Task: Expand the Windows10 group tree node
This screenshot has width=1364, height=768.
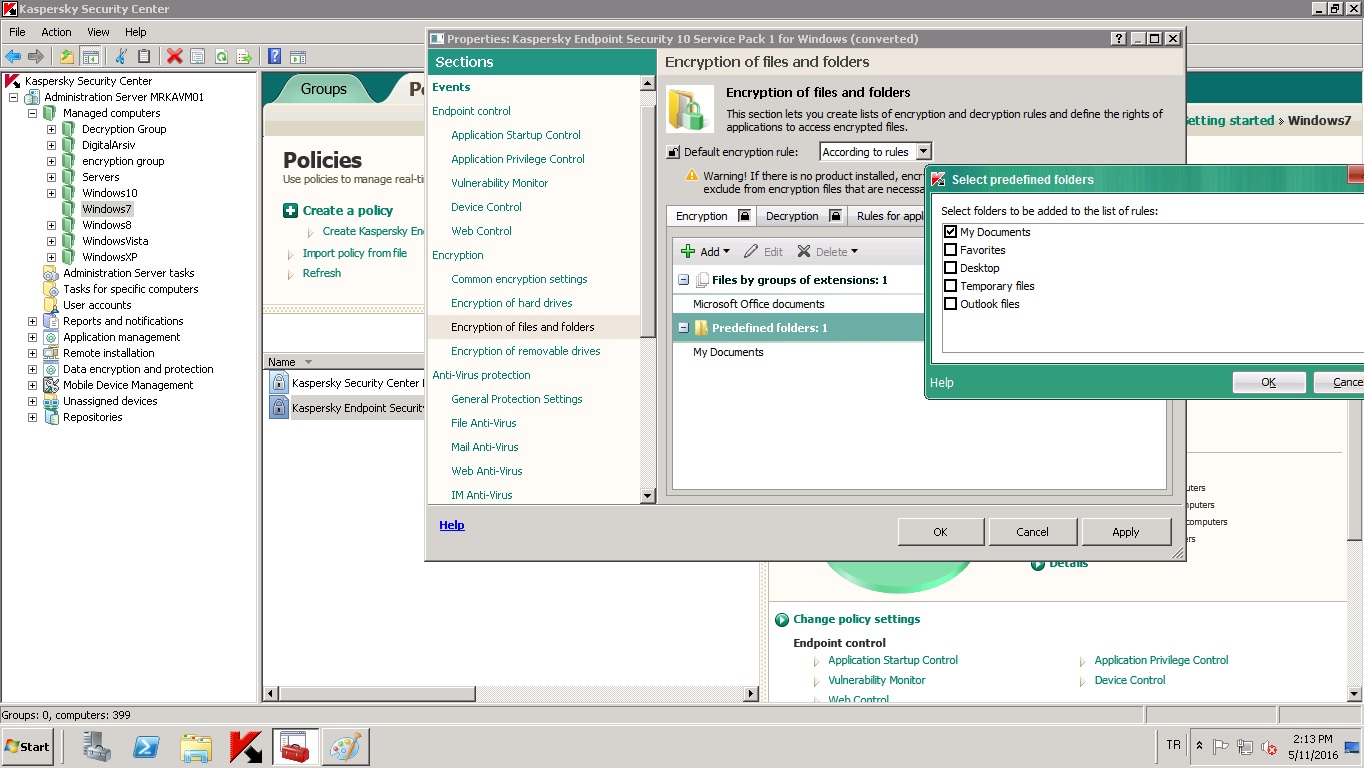Action: tap(51, 193)
